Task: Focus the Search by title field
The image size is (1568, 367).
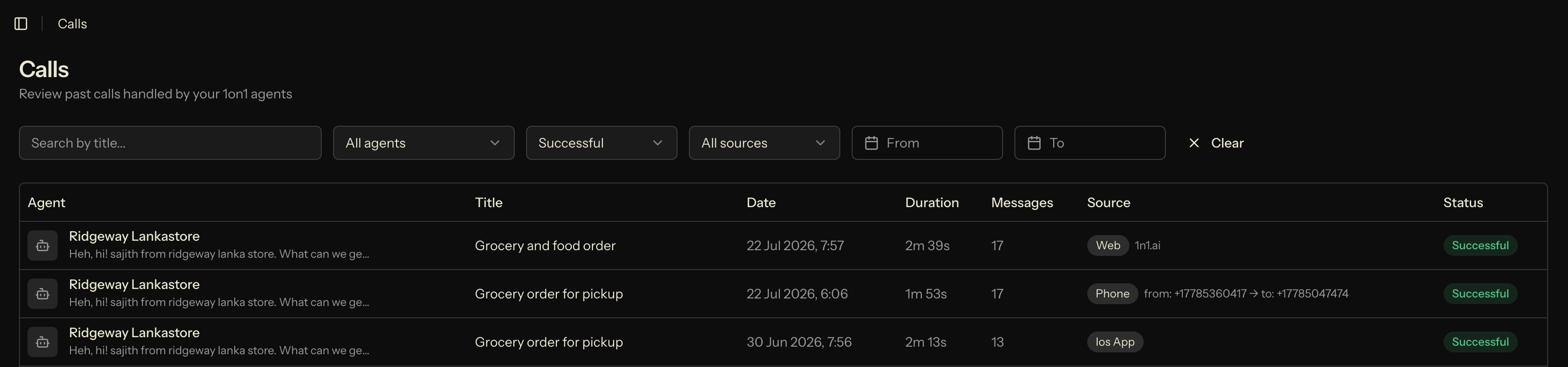Action: [170, 143]
